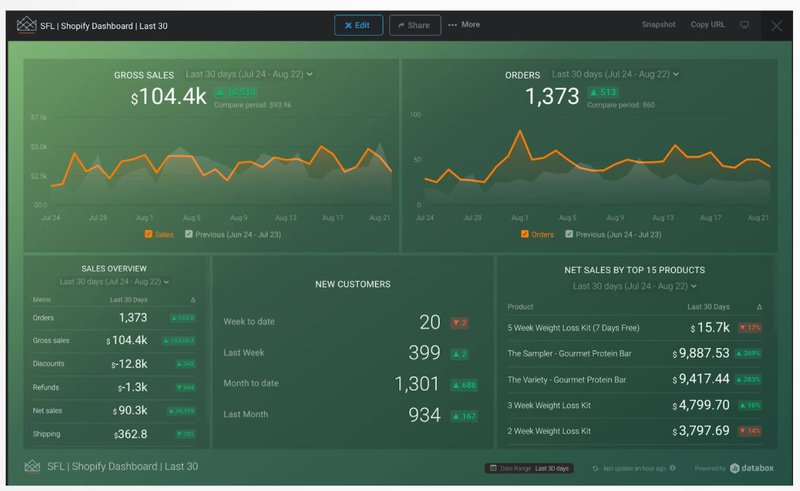Click the green badge for The Variety row
Image resolution: width=800 pixels, height=491 pixels.
[748, 379]
